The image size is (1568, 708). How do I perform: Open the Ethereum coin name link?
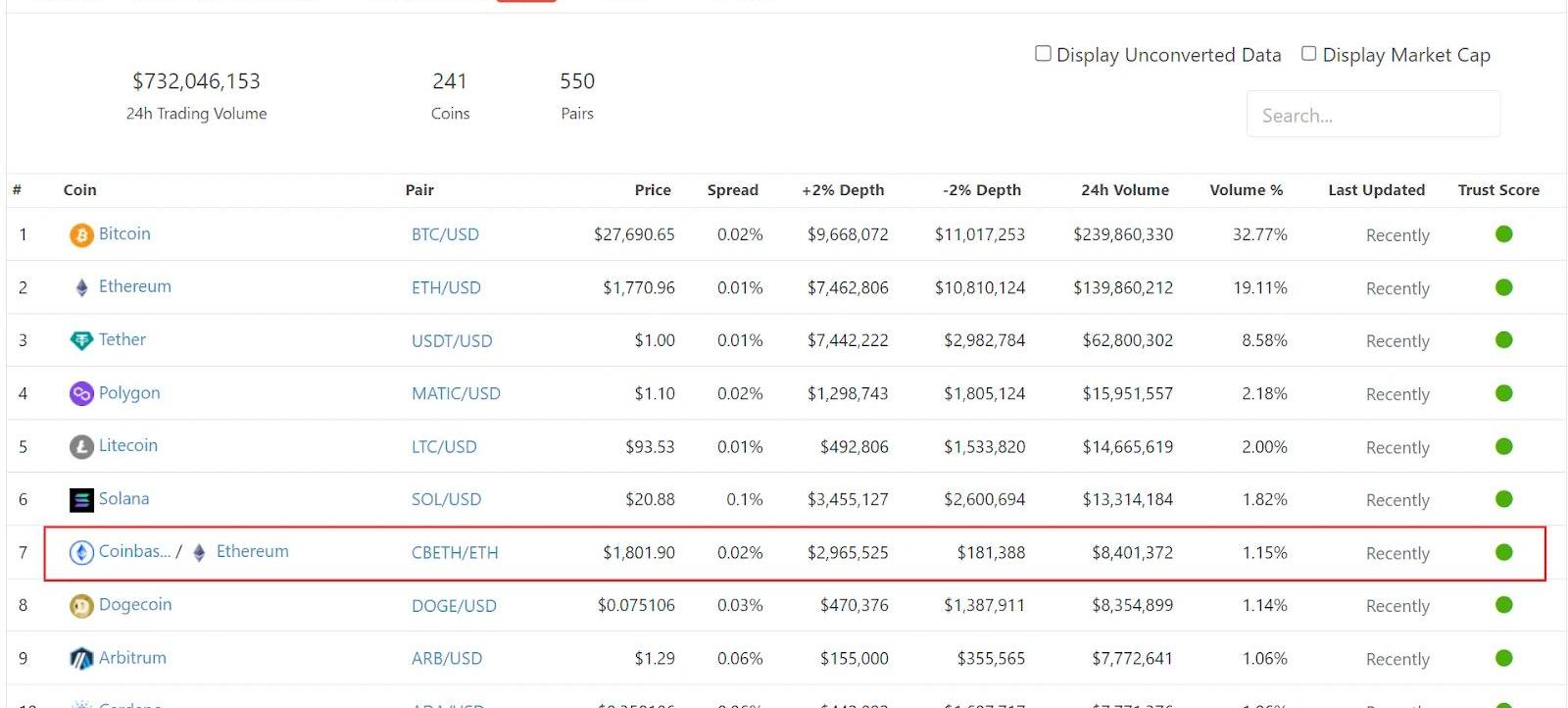pos(134,286)
